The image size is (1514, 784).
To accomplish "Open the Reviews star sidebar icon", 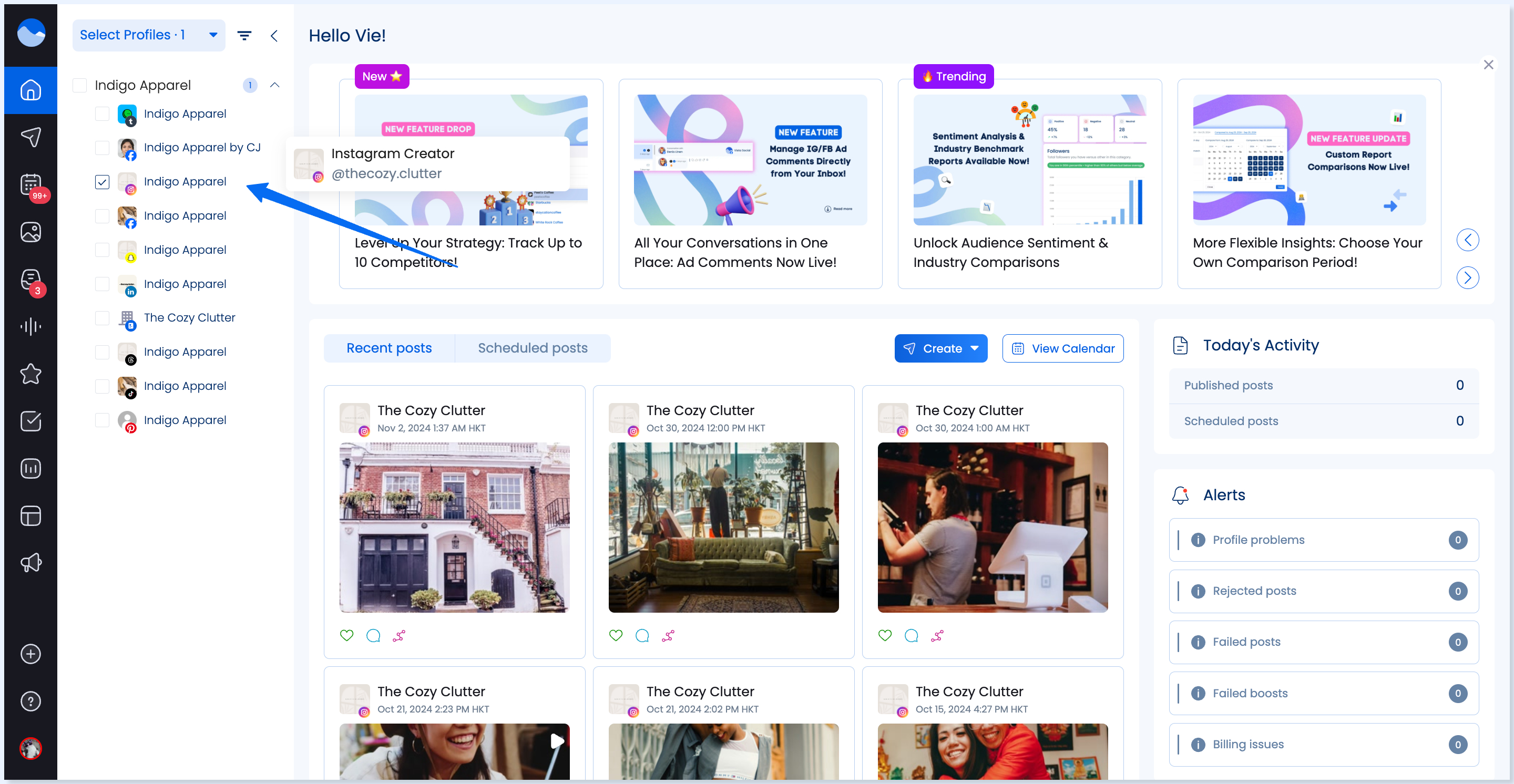I will click(30, 374).
